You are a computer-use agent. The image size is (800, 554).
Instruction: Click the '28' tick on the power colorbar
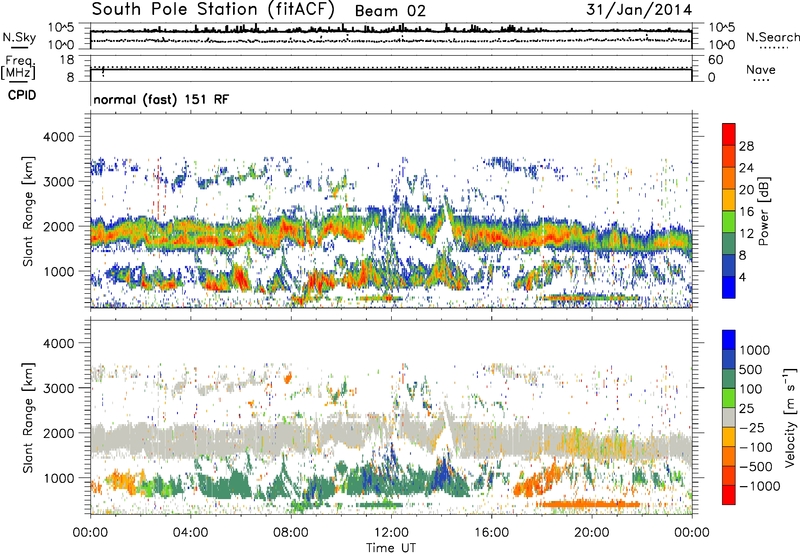(746, 146)
